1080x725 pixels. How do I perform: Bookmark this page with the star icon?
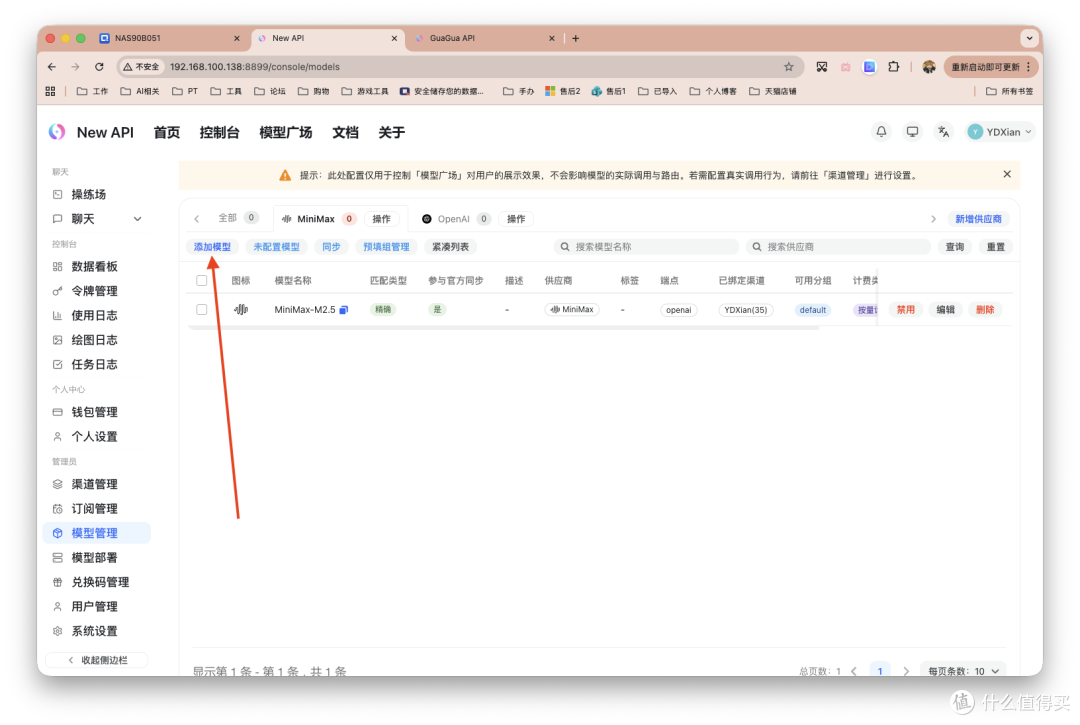coord(789,67)
